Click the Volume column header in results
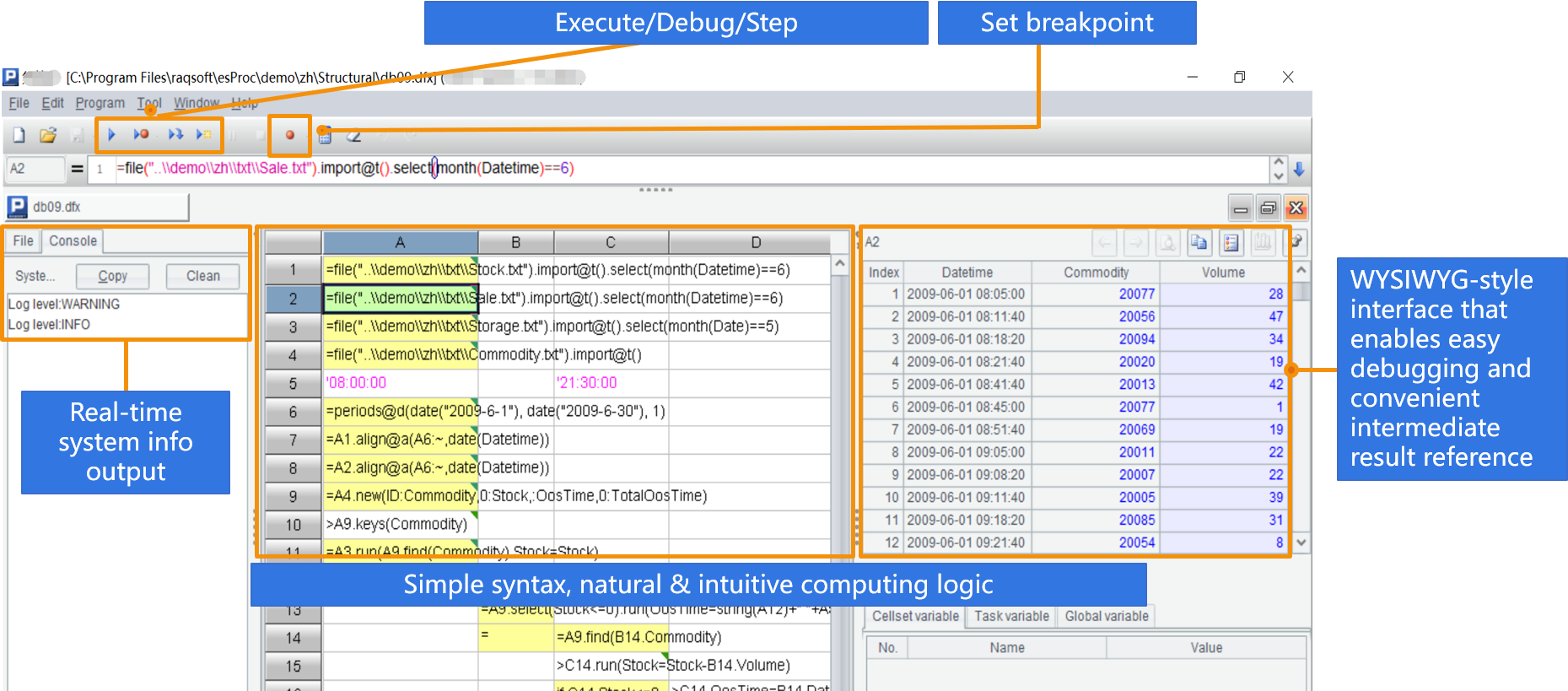This screenshot has height=691, width=1568. pyautogui.click(x=1223, y=273)
